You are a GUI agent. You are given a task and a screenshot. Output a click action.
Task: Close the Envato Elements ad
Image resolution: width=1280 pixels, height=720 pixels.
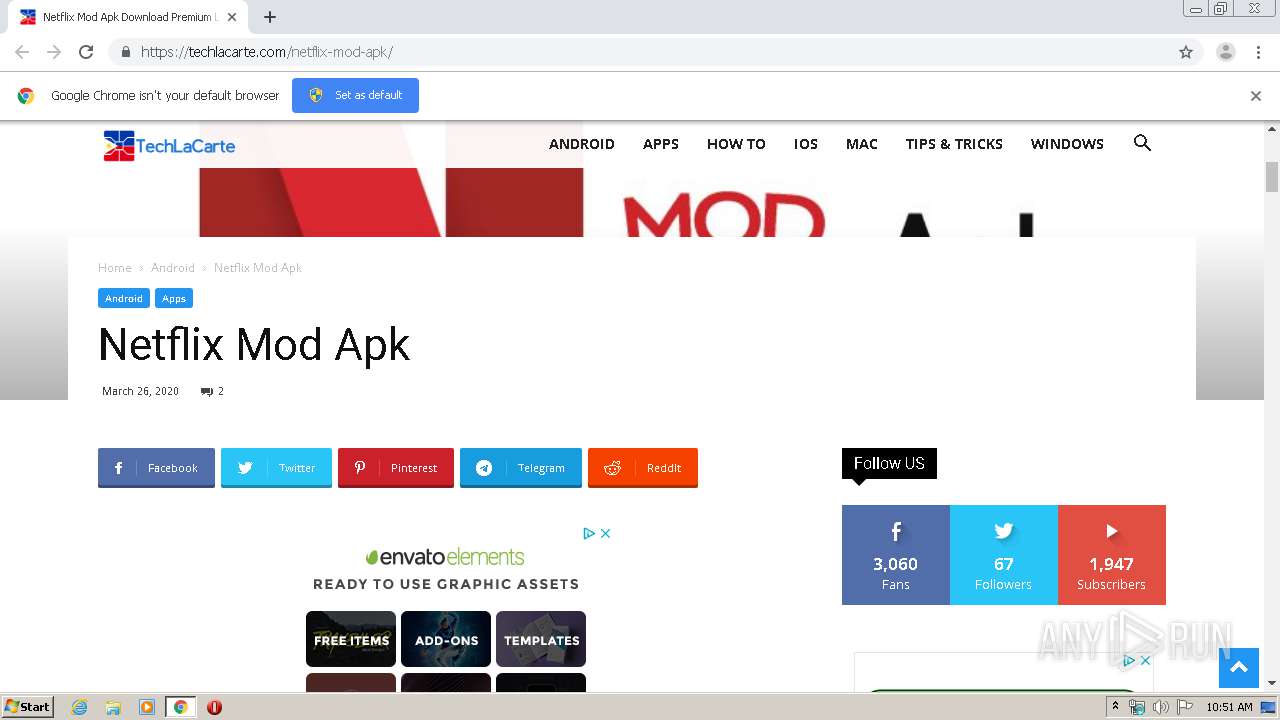pos(605,534)
